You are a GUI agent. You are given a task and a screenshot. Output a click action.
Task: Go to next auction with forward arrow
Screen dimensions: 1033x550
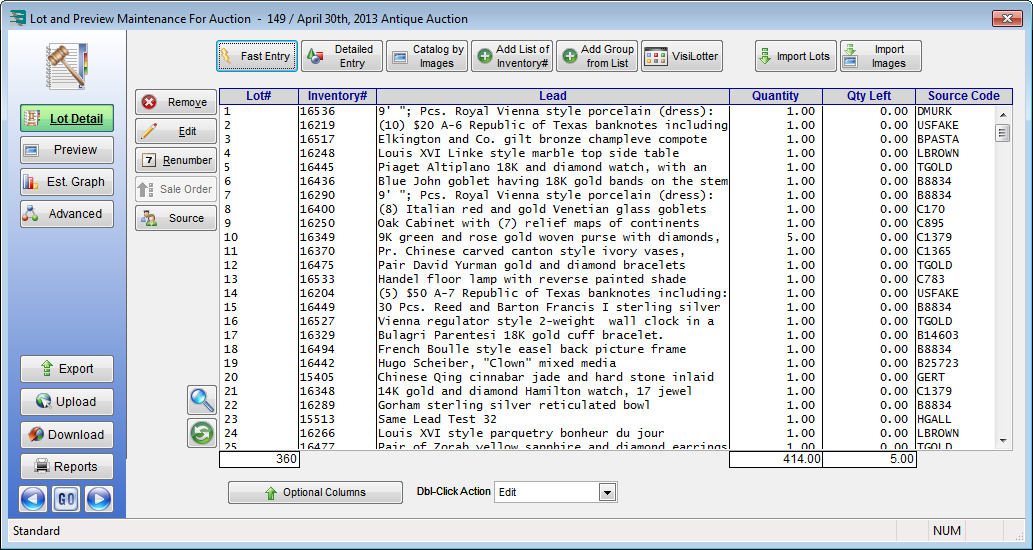tap(98, 499)
